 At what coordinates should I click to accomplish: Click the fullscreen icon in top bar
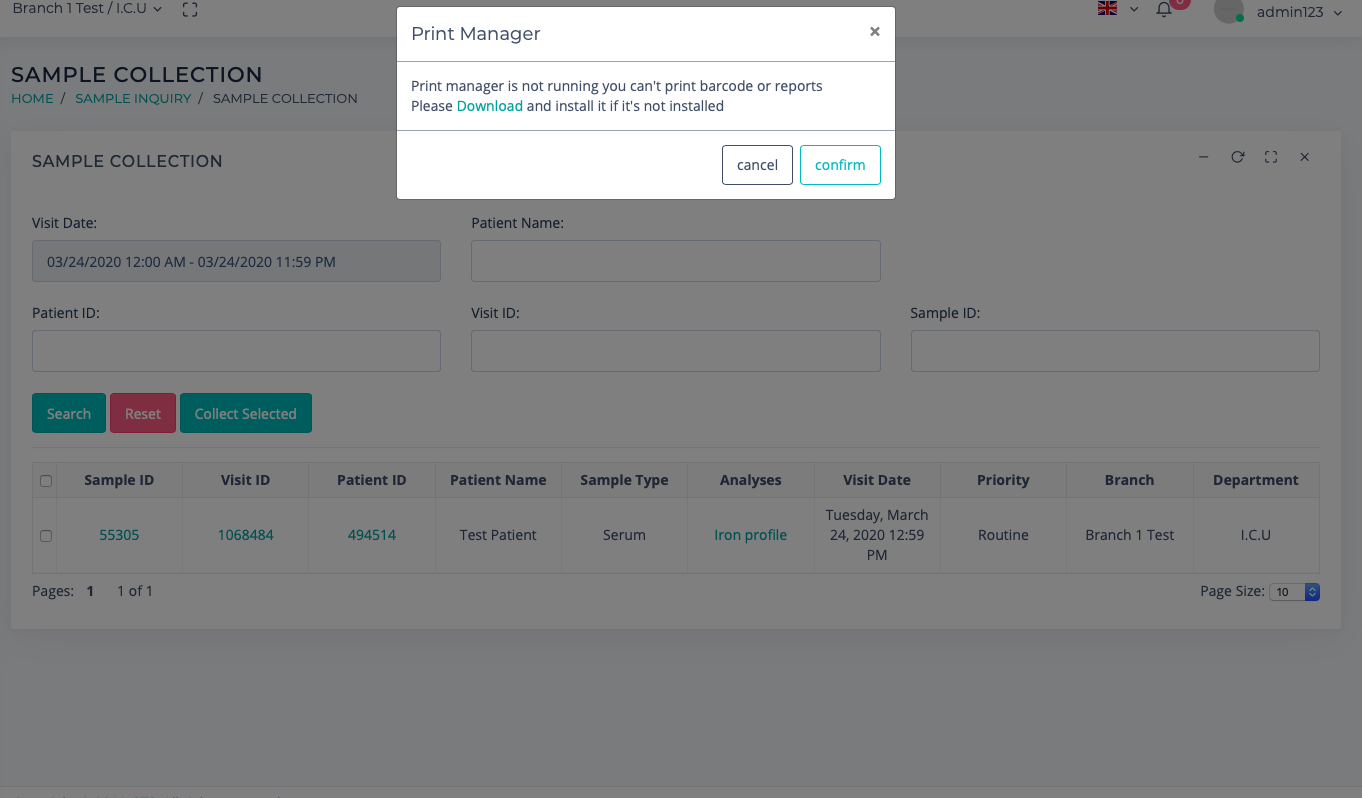[x=190, y=10]
